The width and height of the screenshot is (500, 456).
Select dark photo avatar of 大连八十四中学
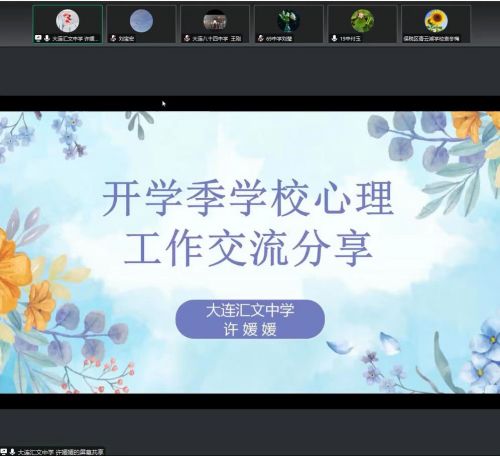(x=215, y=20)
